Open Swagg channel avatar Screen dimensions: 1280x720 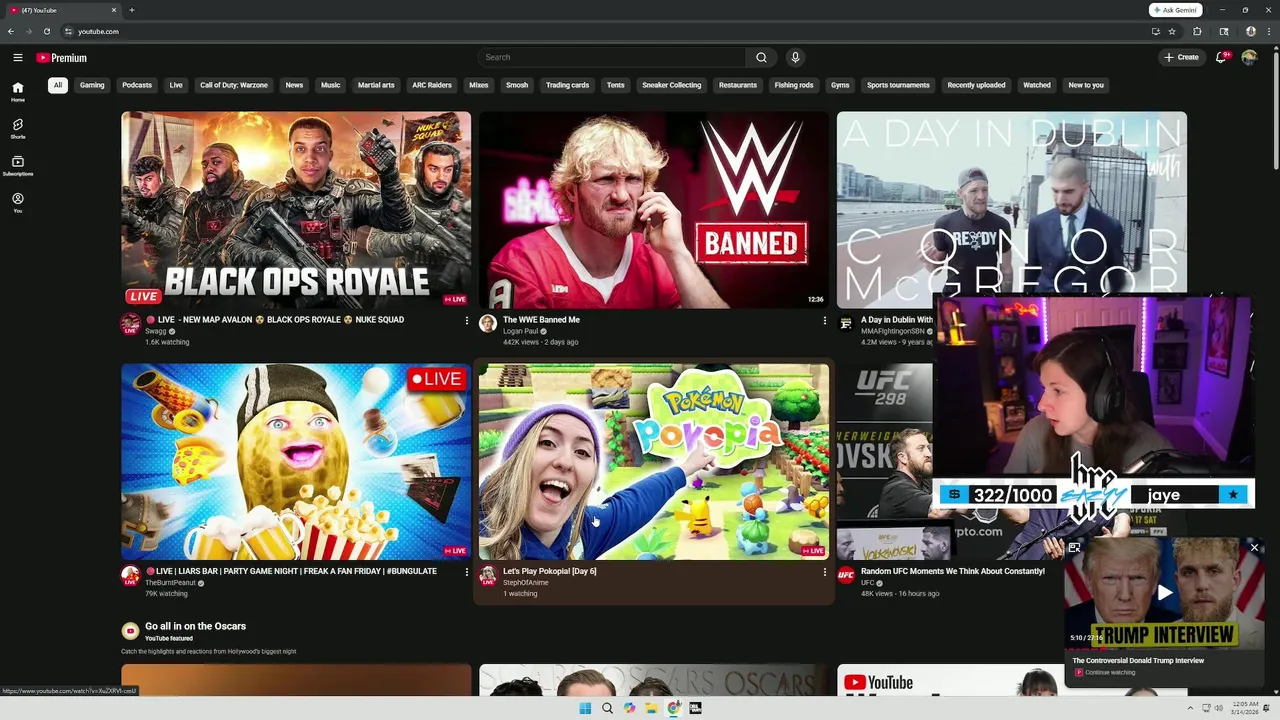point(130,323)
